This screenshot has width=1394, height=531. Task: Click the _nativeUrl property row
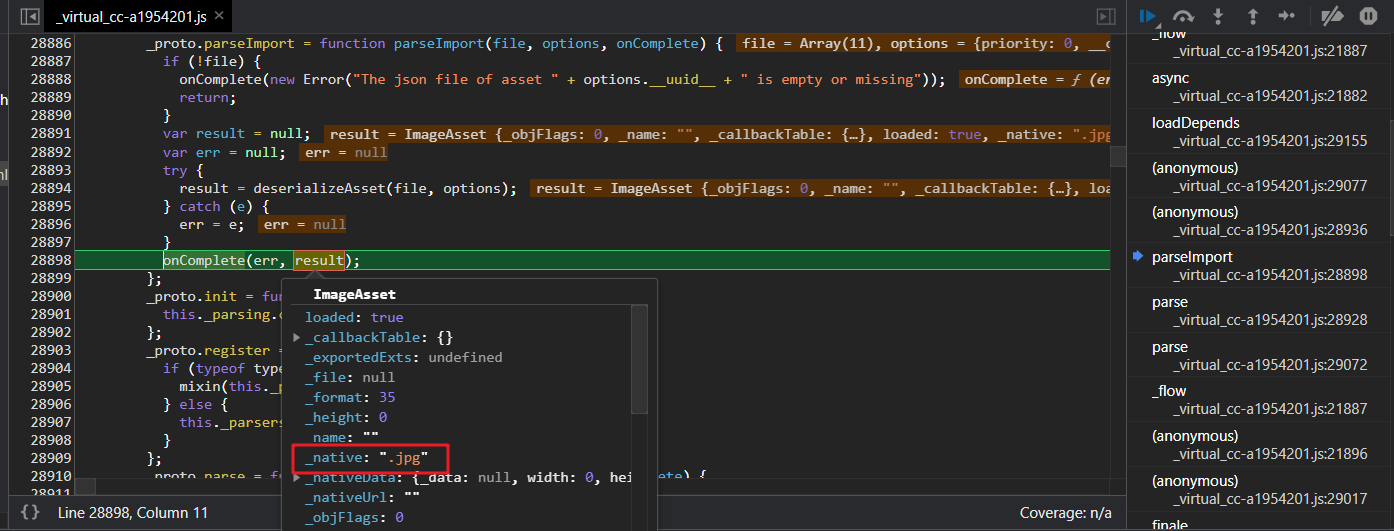point(363,497)
